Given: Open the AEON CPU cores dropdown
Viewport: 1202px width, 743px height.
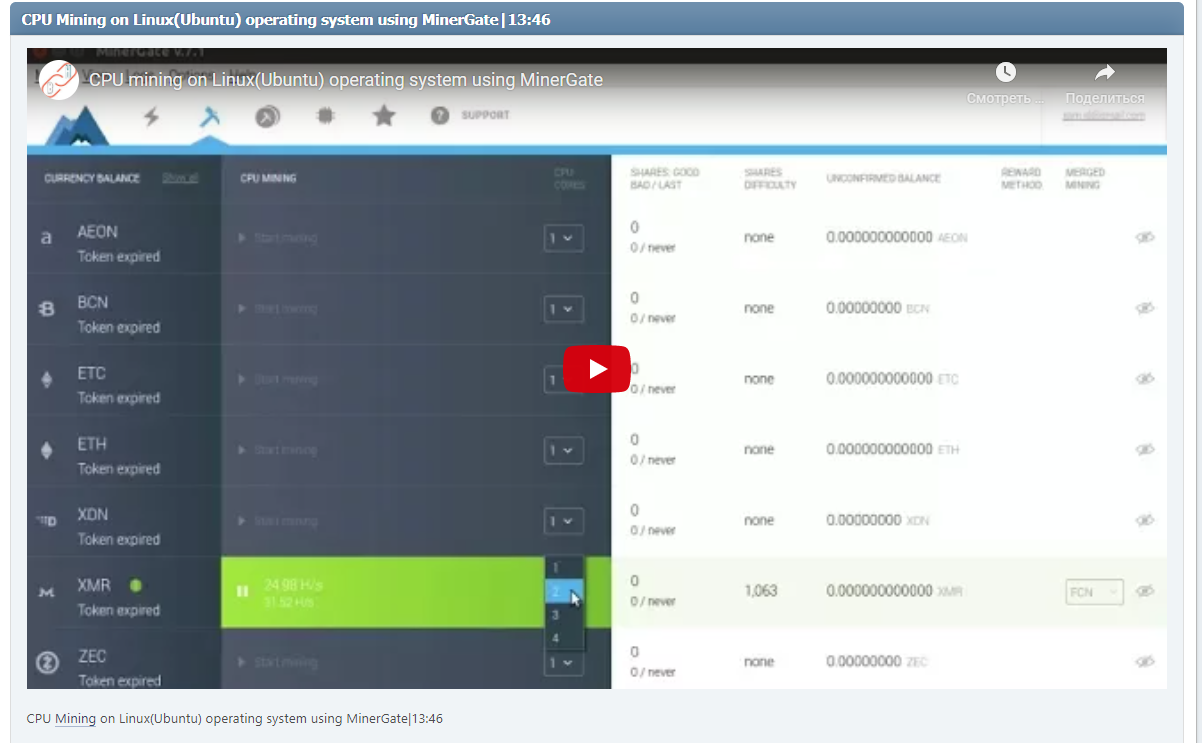Looking at the screenshot, I should tap(563, 239).
